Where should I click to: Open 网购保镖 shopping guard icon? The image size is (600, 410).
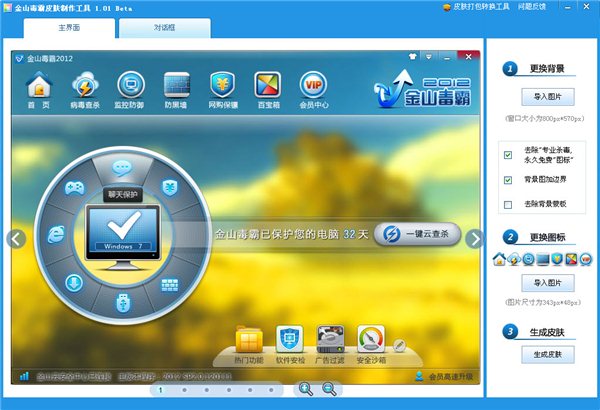pos(222,85)
